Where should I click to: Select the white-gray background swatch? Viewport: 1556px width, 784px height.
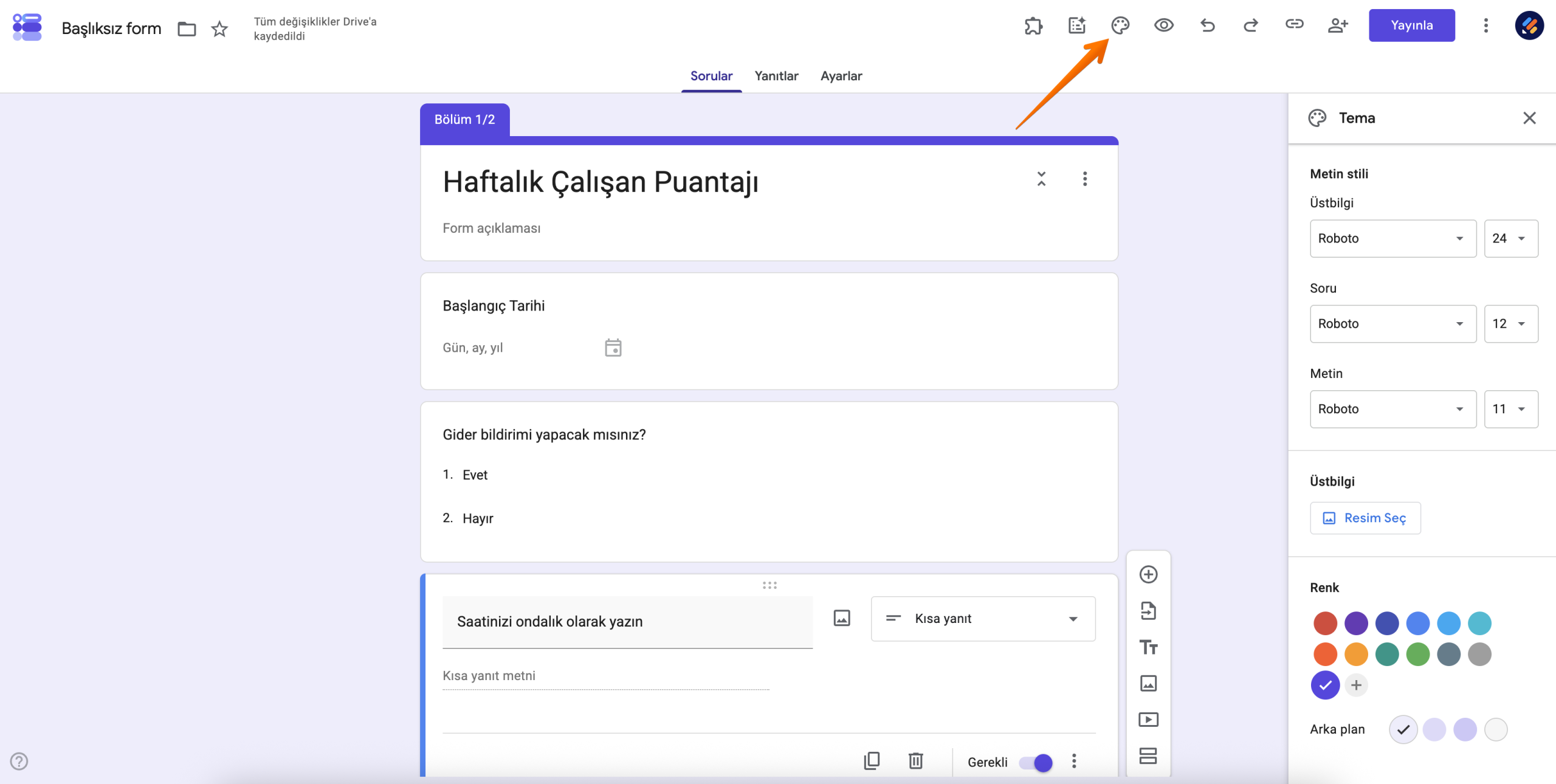1496,729
